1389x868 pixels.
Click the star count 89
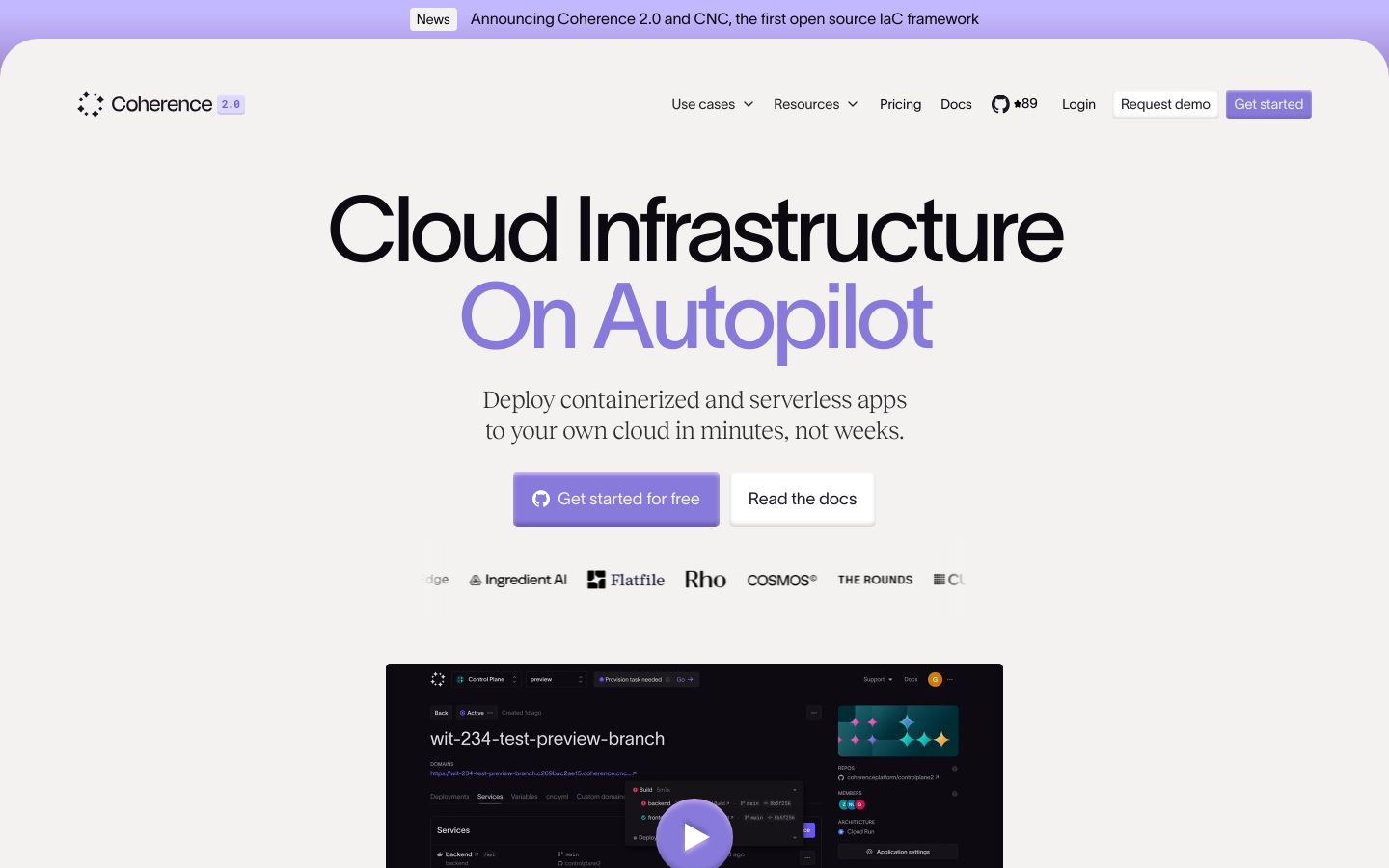coord(1026,103)
